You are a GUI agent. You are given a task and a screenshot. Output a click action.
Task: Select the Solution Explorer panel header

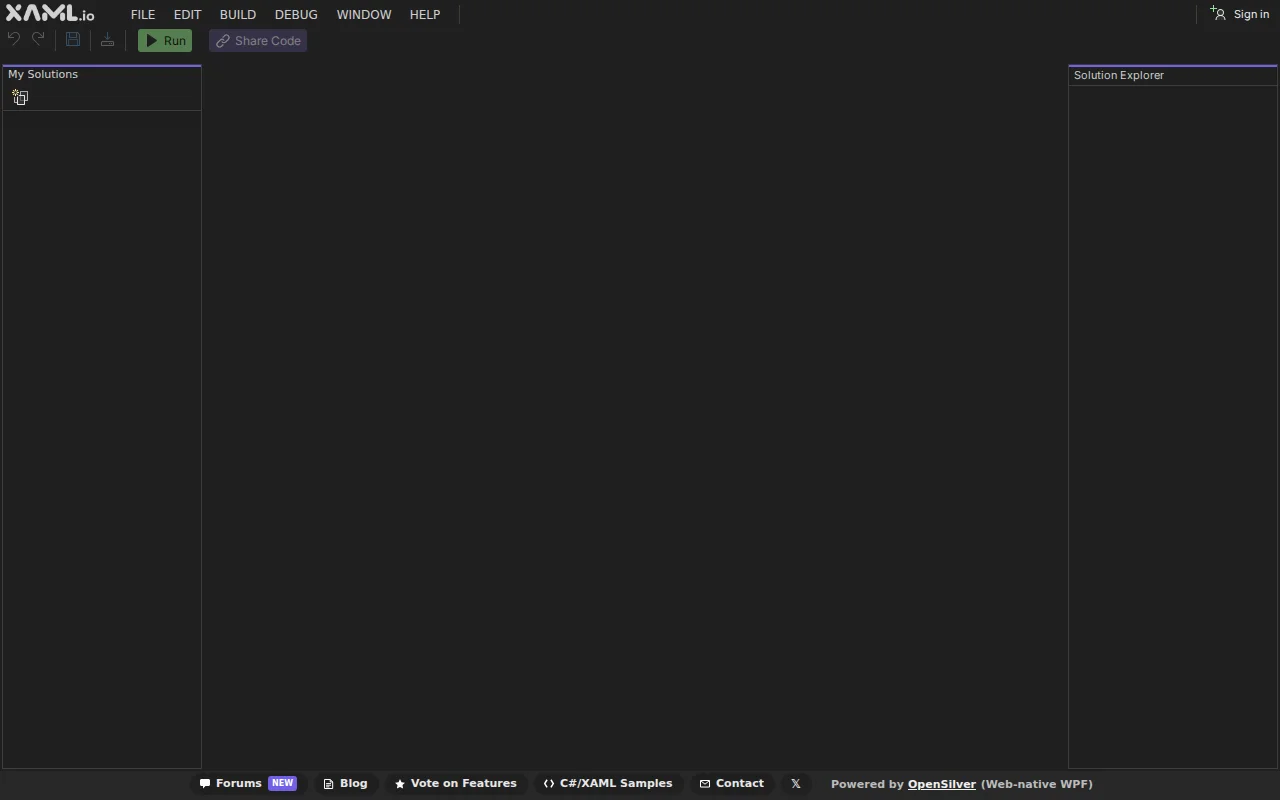click(1119, 75)
